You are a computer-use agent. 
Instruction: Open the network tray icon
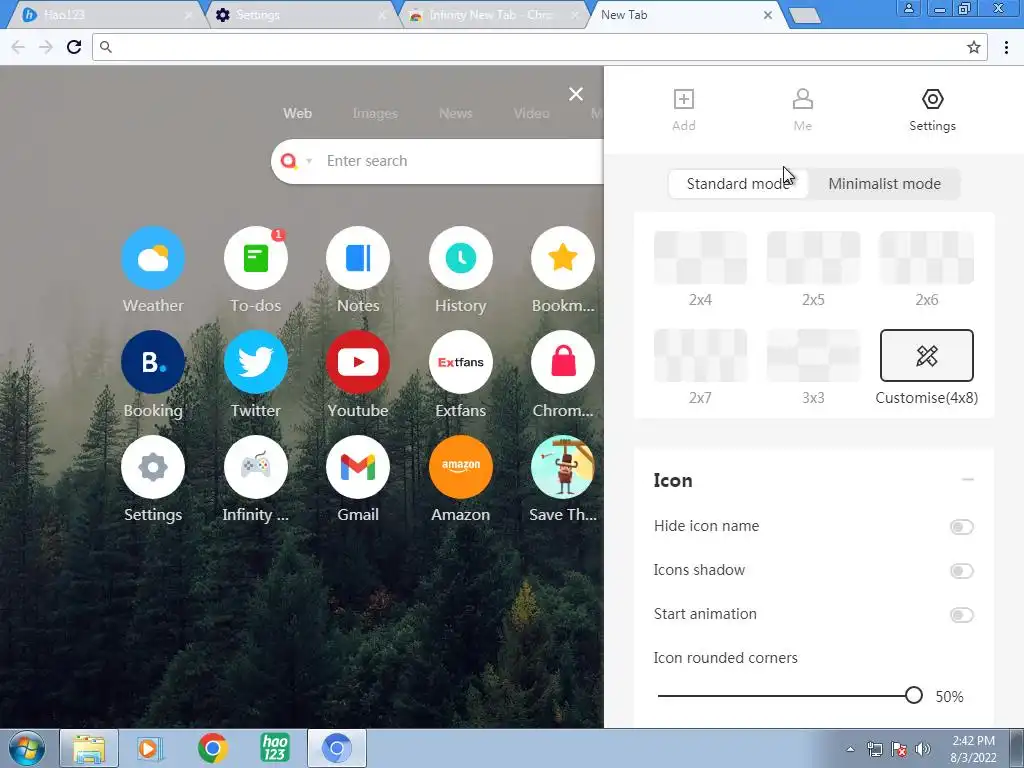point(874,749)
